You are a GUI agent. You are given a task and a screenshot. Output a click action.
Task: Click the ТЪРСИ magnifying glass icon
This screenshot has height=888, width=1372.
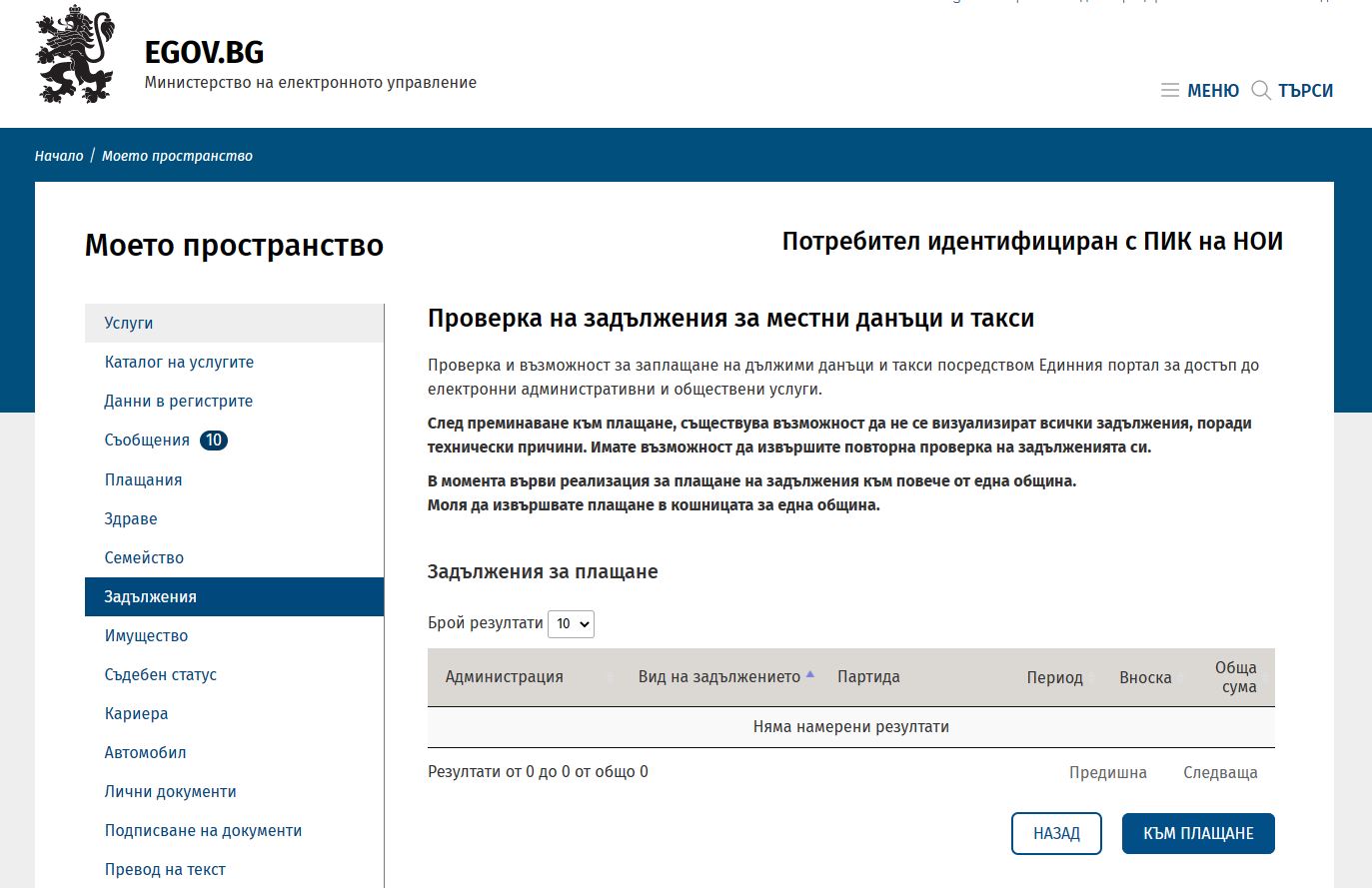pyautogui.click(x=1261, y=91)
